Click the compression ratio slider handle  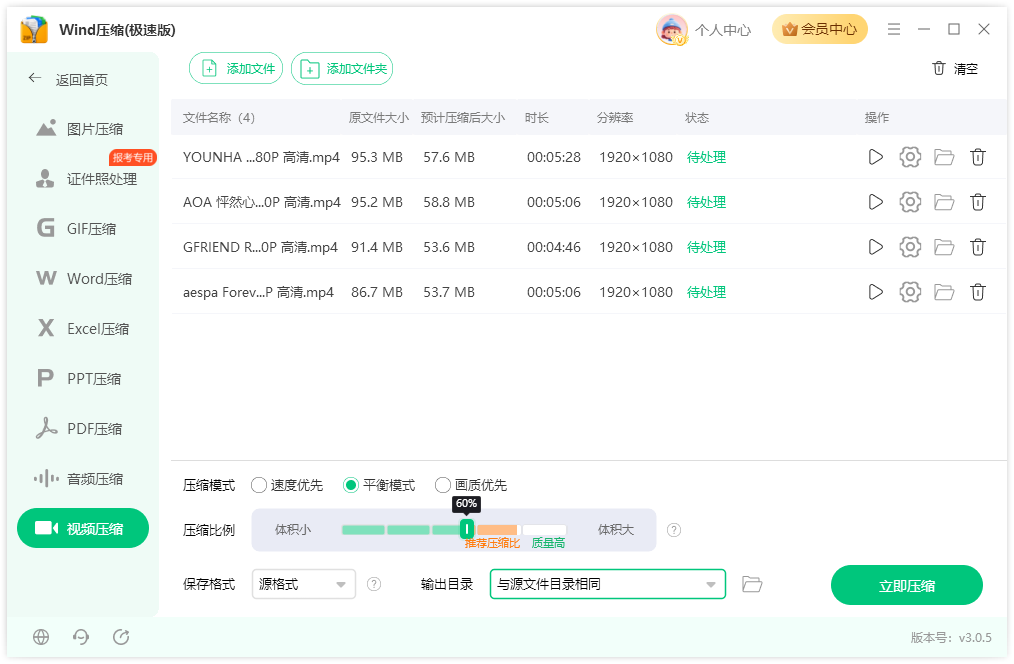466,530
